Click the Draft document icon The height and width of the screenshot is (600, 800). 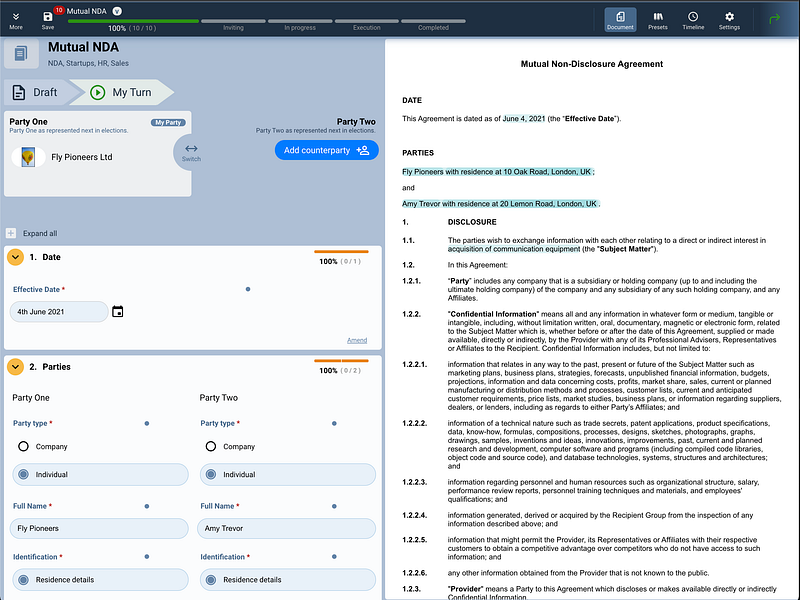coord(19,92)
